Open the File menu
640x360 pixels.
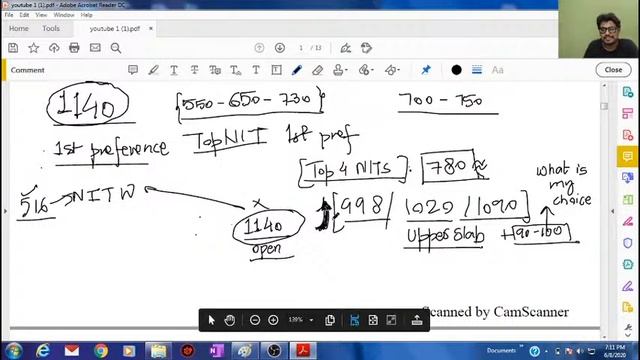tap(9, 15)
